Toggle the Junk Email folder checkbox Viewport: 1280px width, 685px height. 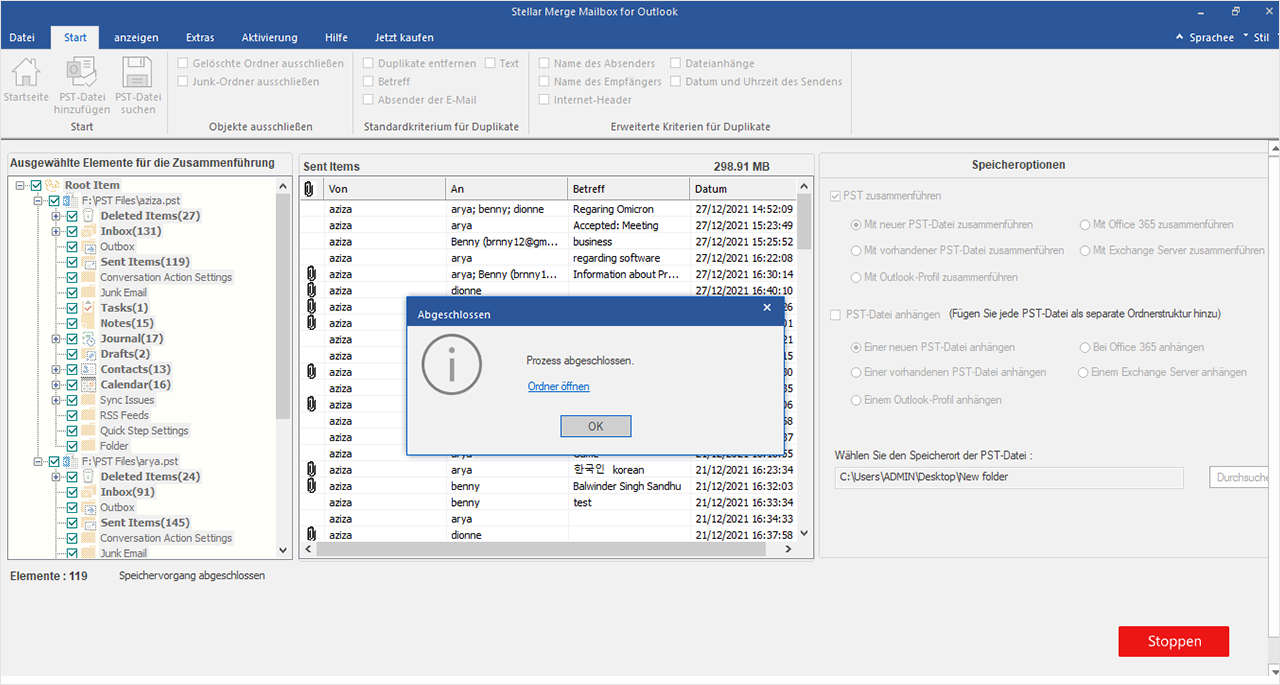[72, 293]
